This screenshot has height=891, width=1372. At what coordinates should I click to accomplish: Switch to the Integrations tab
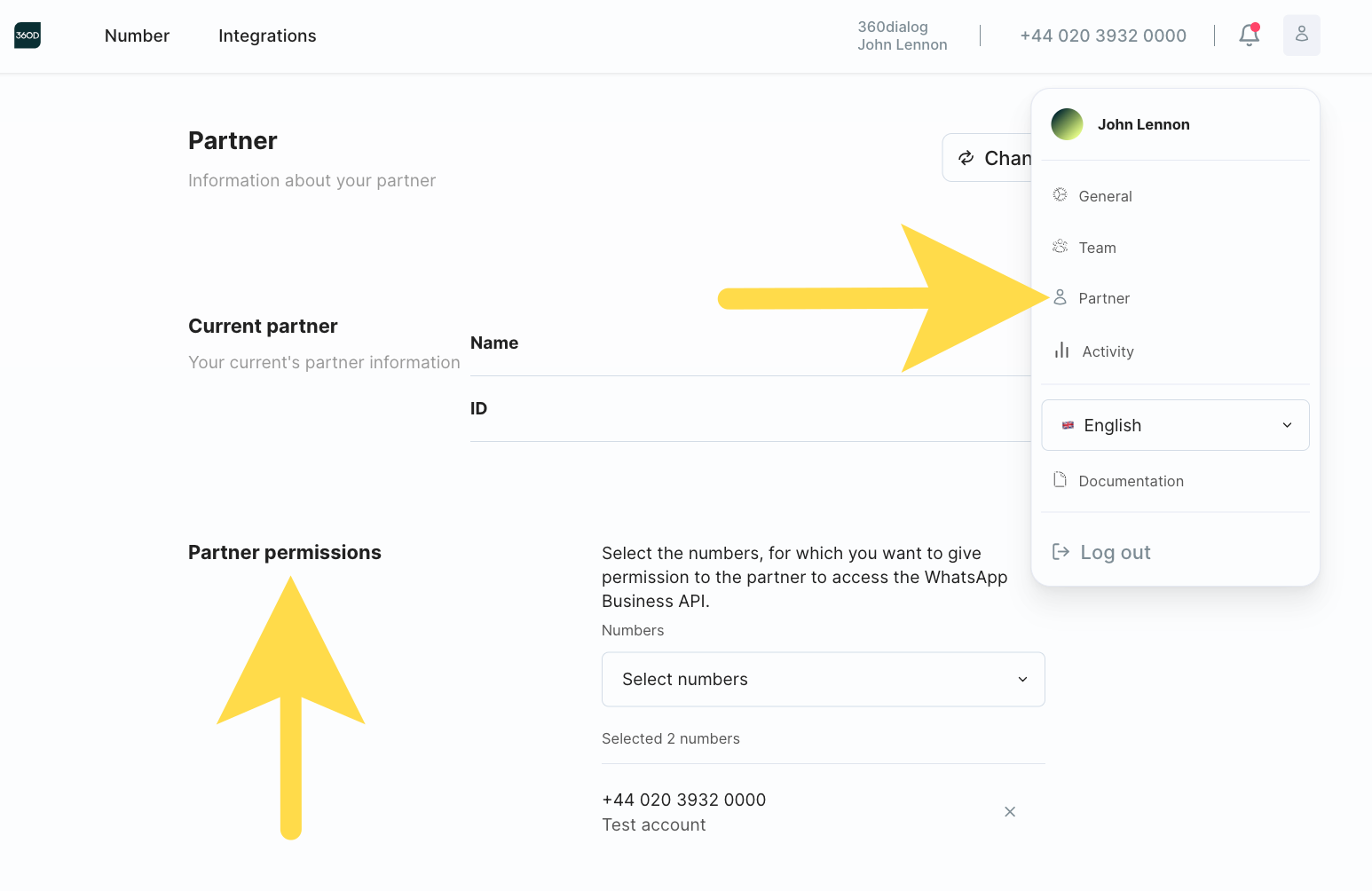click(267, 35)
